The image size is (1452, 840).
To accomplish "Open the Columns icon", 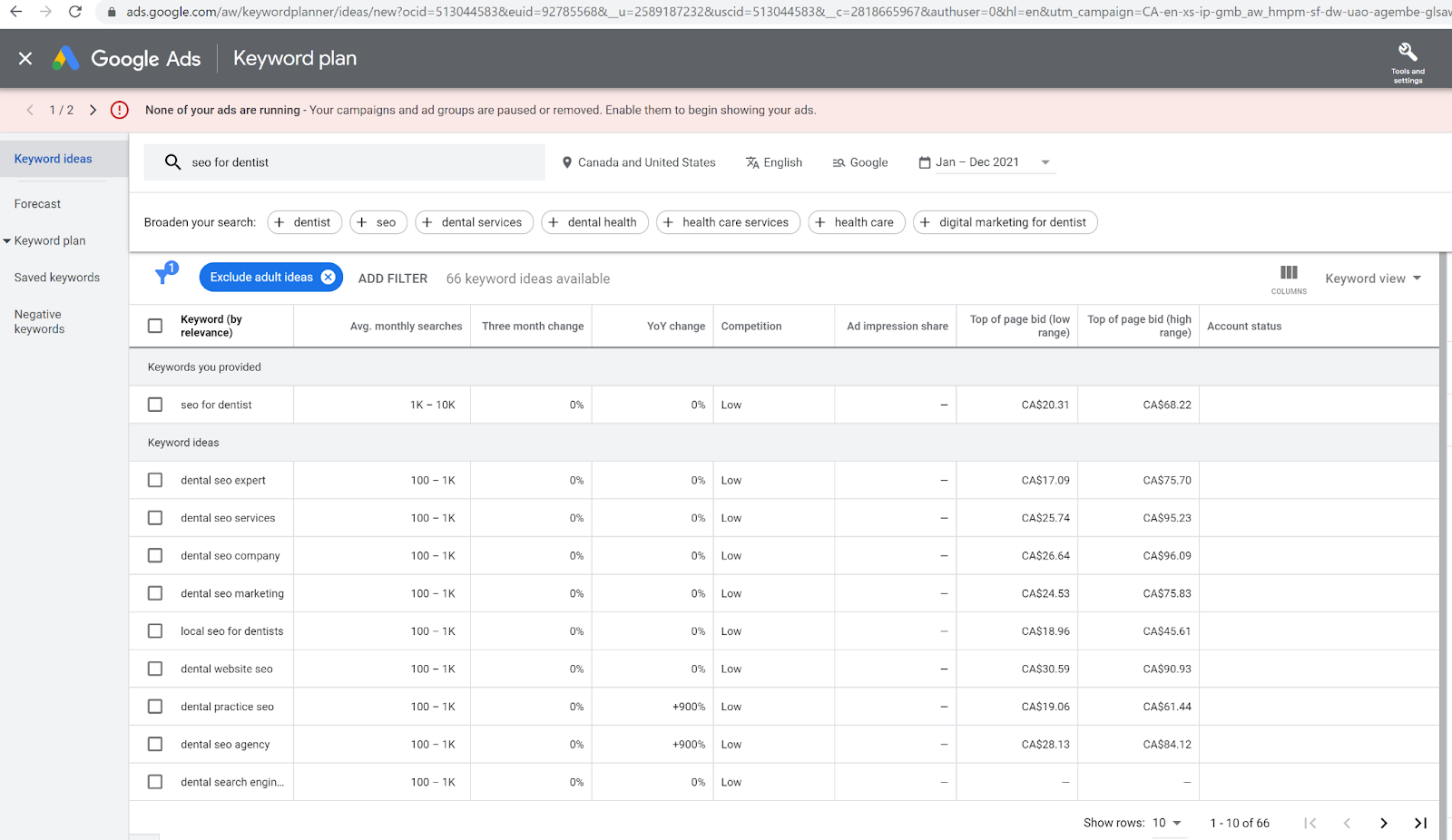I will (1289, 273).
